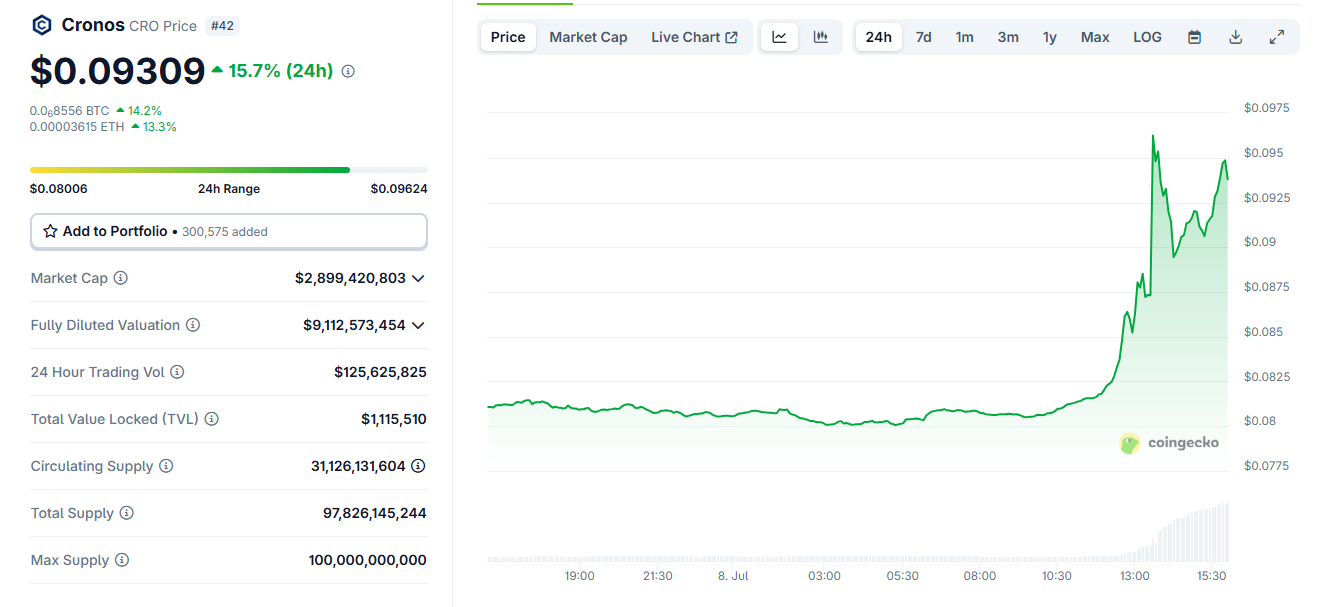Show Max Supply info icon

[122, 560]
